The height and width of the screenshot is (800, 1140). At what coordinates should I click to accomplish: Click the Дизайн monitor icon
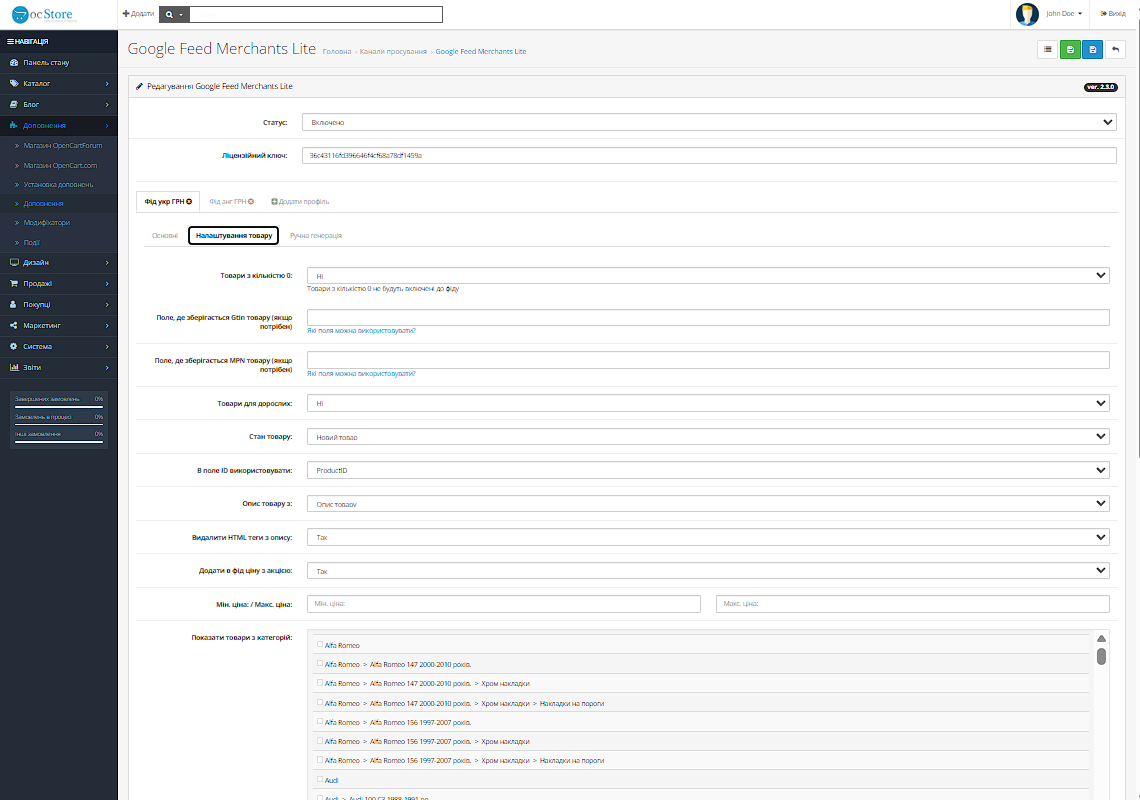13,263
